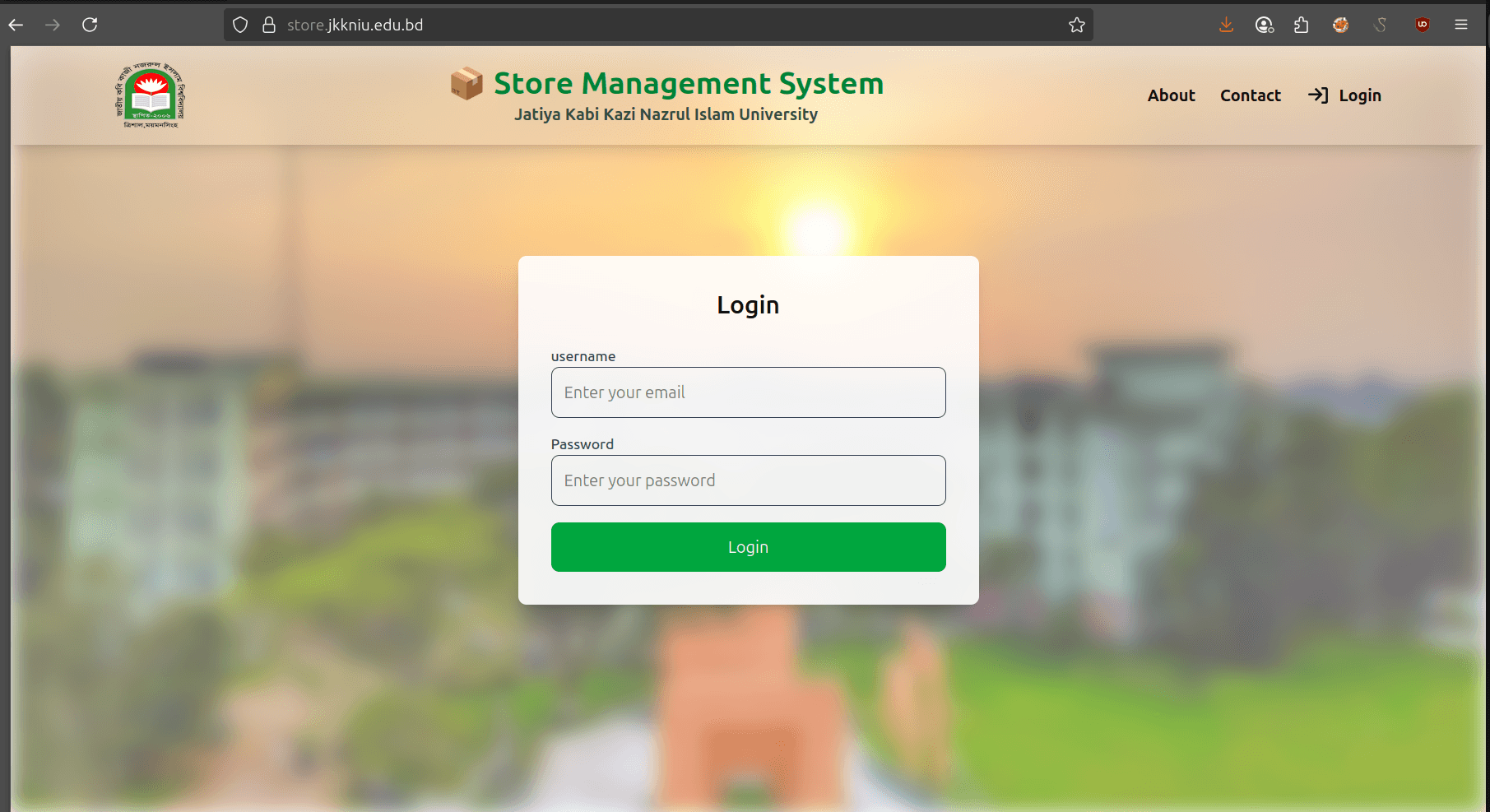Open the tracking protection shield icon

240,25
